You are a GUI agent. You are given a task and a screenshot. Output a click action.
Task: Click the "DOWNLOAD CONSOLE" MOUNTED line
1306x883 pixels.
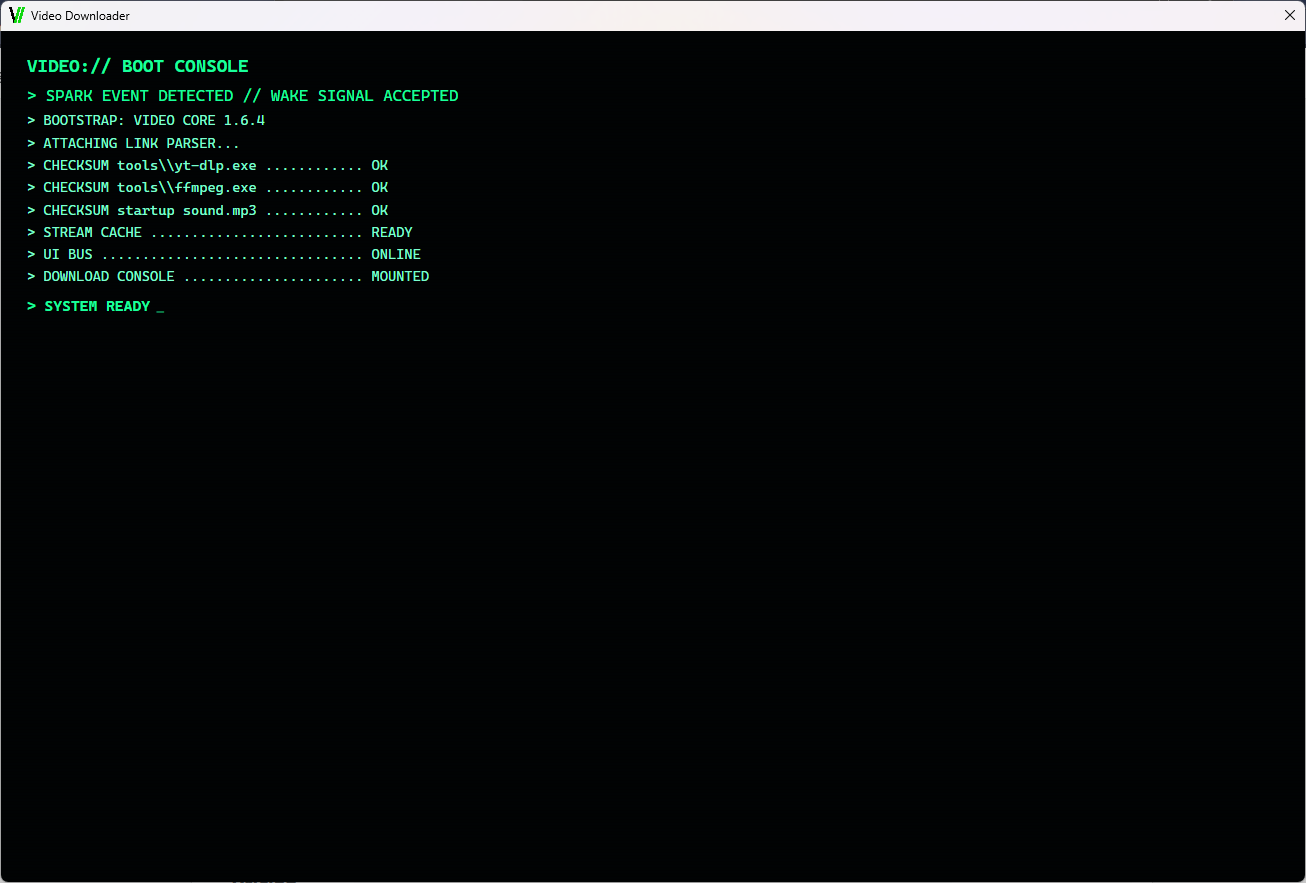[x=228, y=276]
